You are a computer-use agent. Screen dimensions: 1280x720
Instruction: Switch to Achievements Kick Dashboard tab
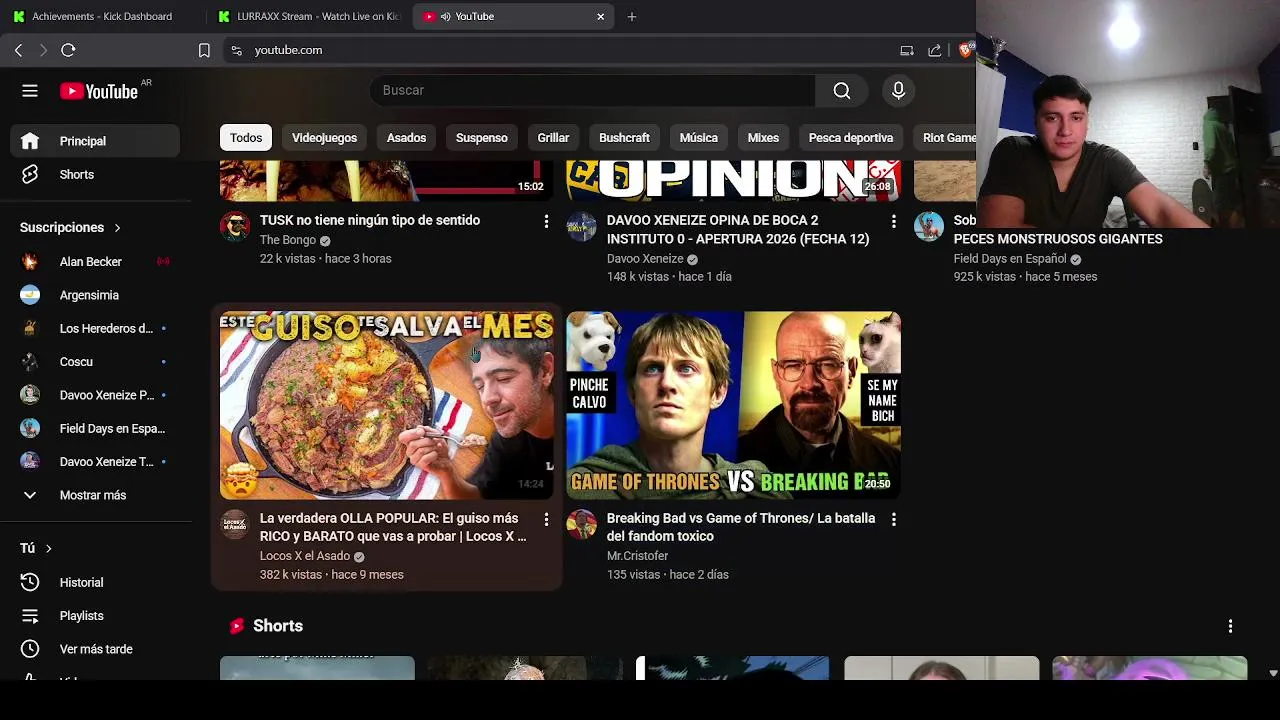point(100,16)
